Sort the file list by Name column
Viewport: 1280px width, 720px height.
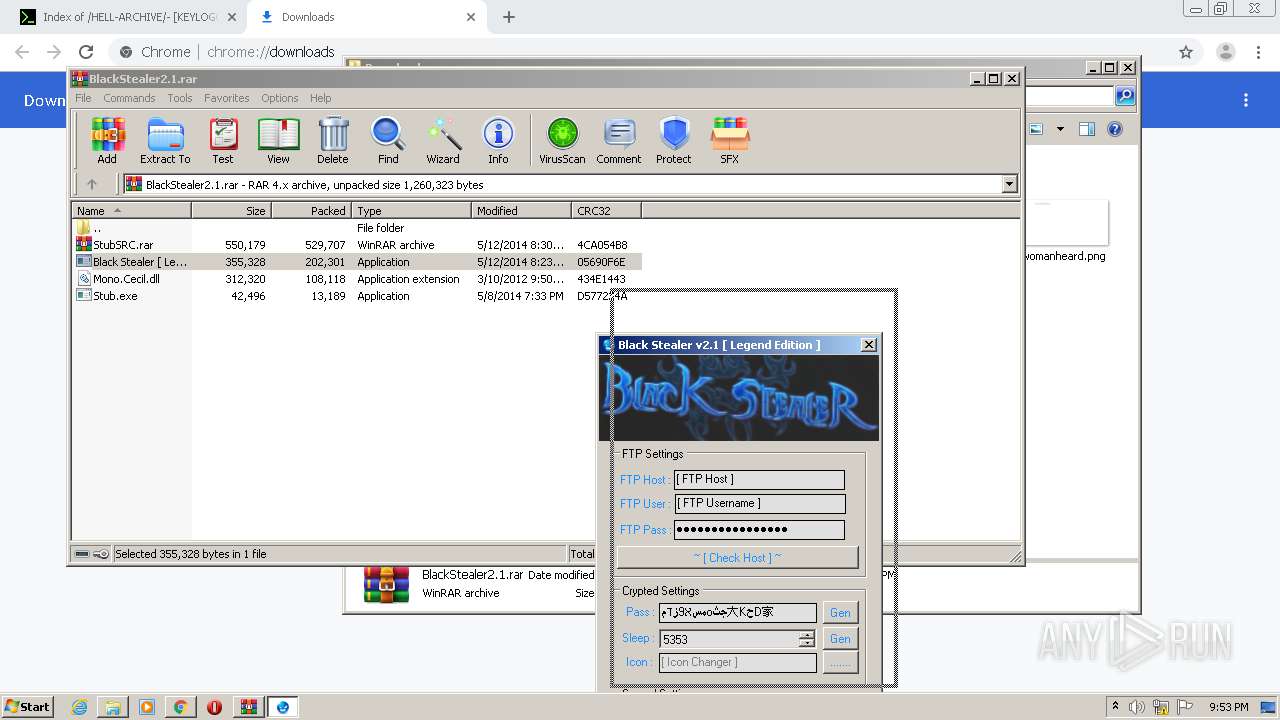point(131,210)
